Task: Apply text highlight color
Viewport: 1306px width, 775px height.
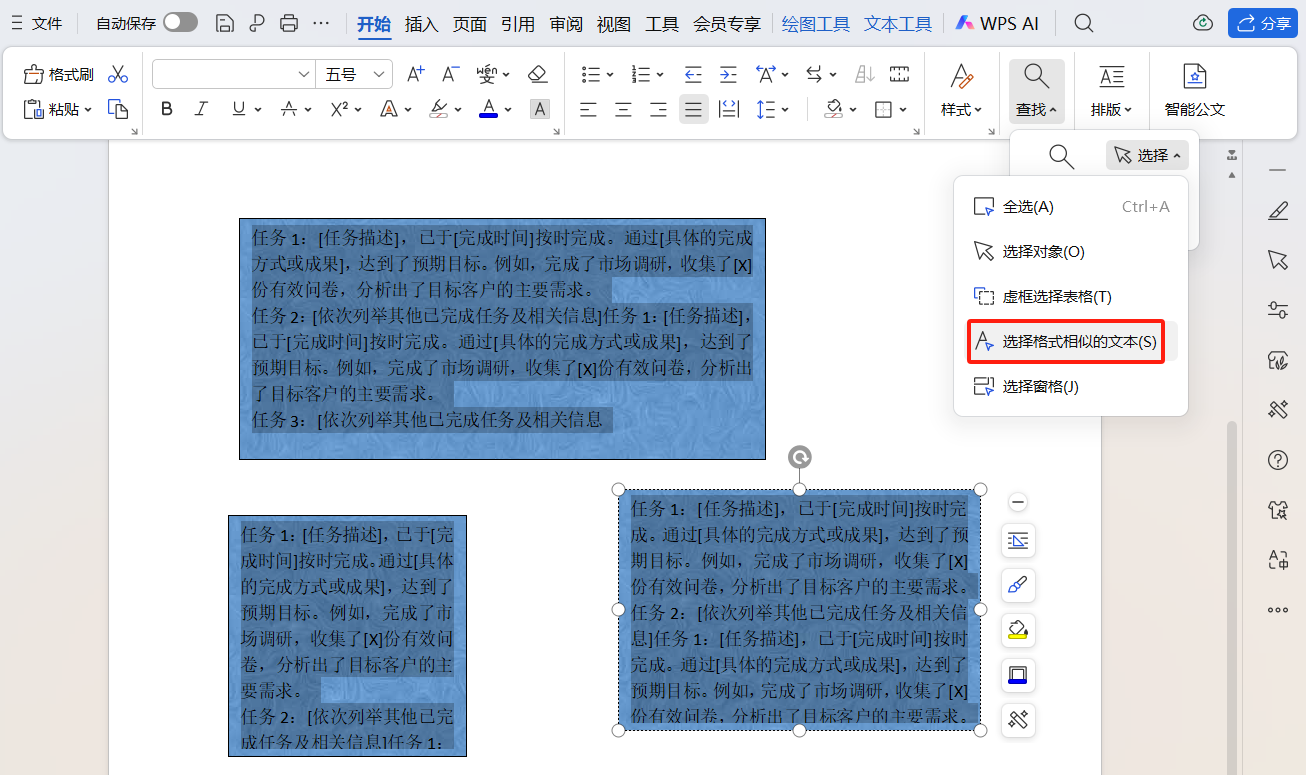Action: [x=440, y=109]
